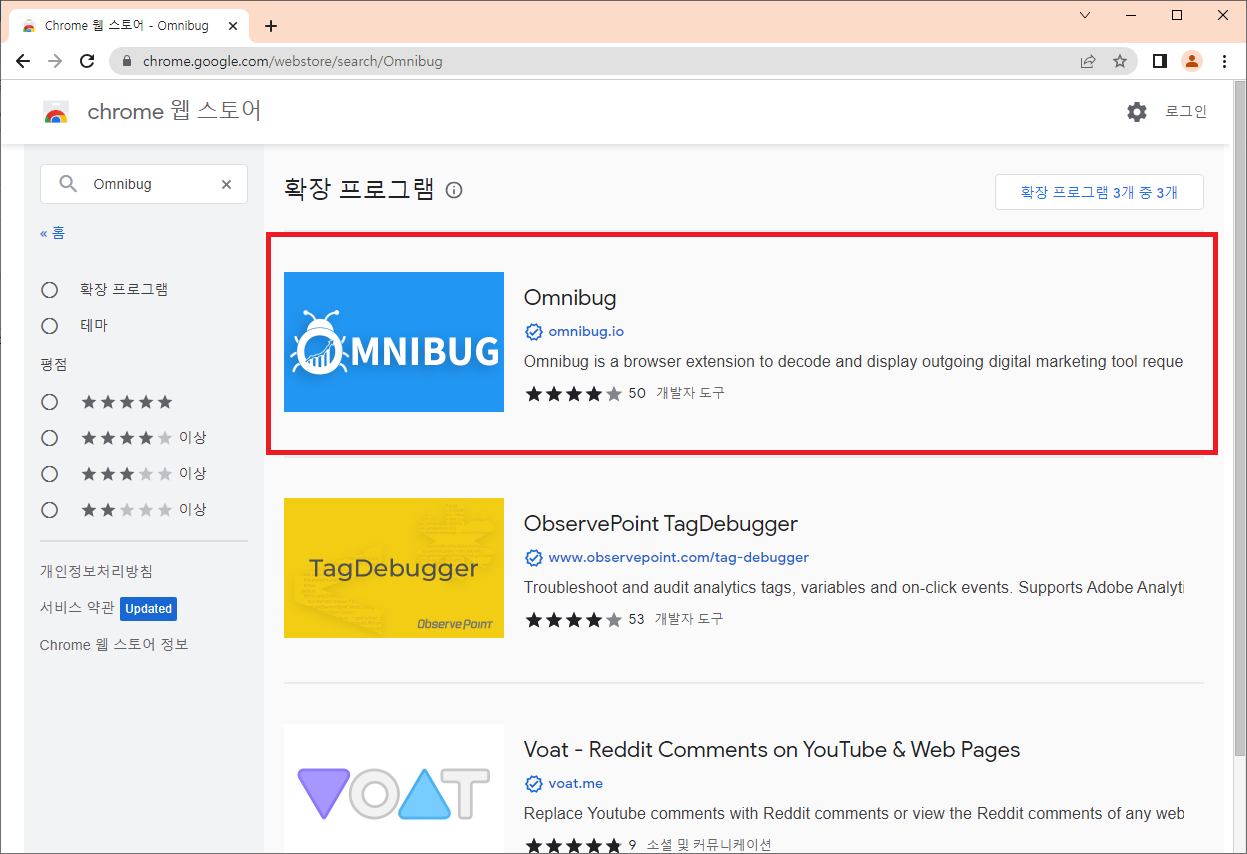
Task: Click the verified badge beside voat.me
Action: pos(534,783)
